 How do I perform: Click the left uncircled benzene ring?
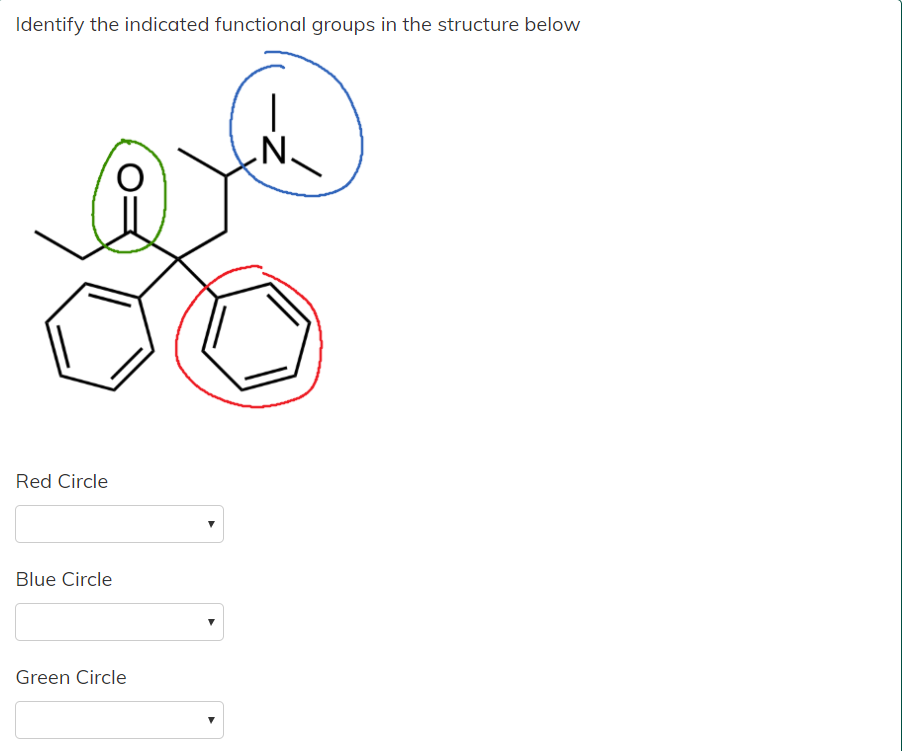[x=99, y=338]
